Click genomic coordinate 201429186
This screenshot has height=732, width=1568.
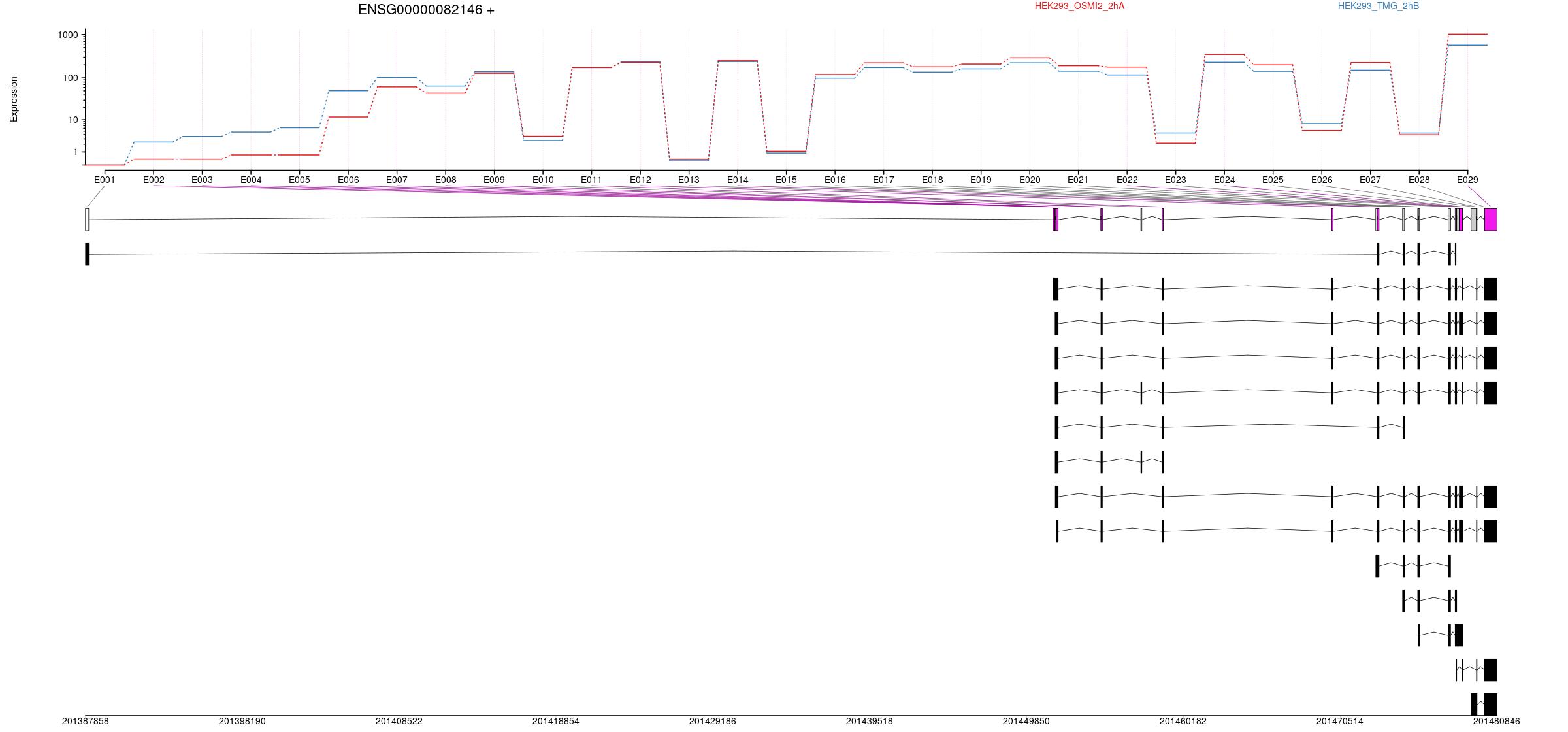pyautogui.click(x=713, y=721)
